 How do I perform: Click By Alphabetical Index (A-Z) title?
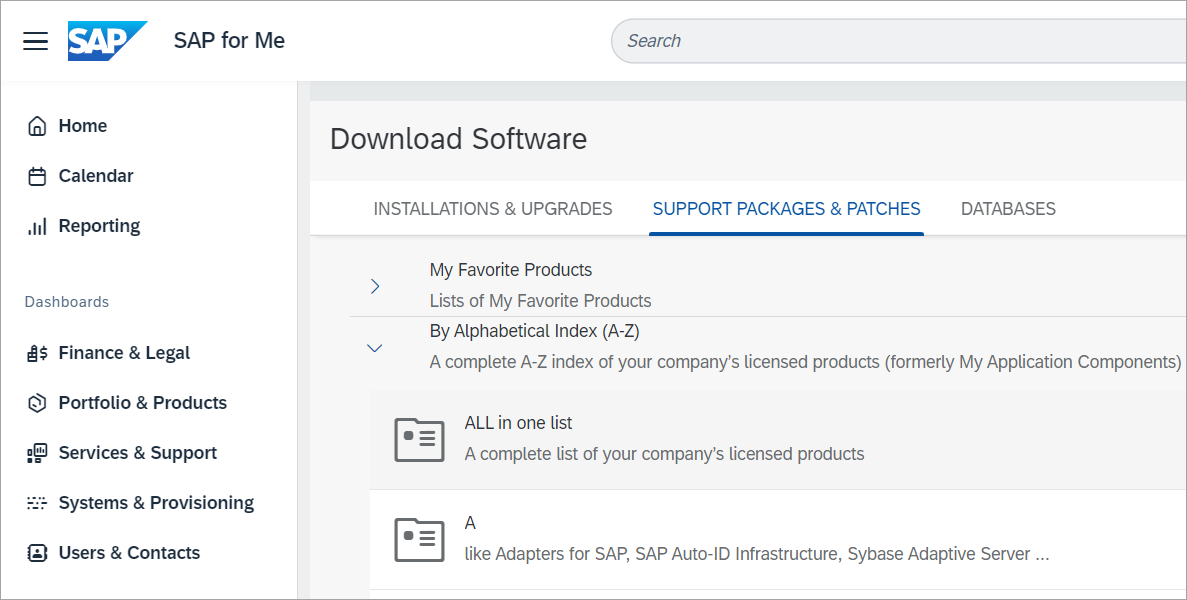pyautogui.click(x=534, y=331)
